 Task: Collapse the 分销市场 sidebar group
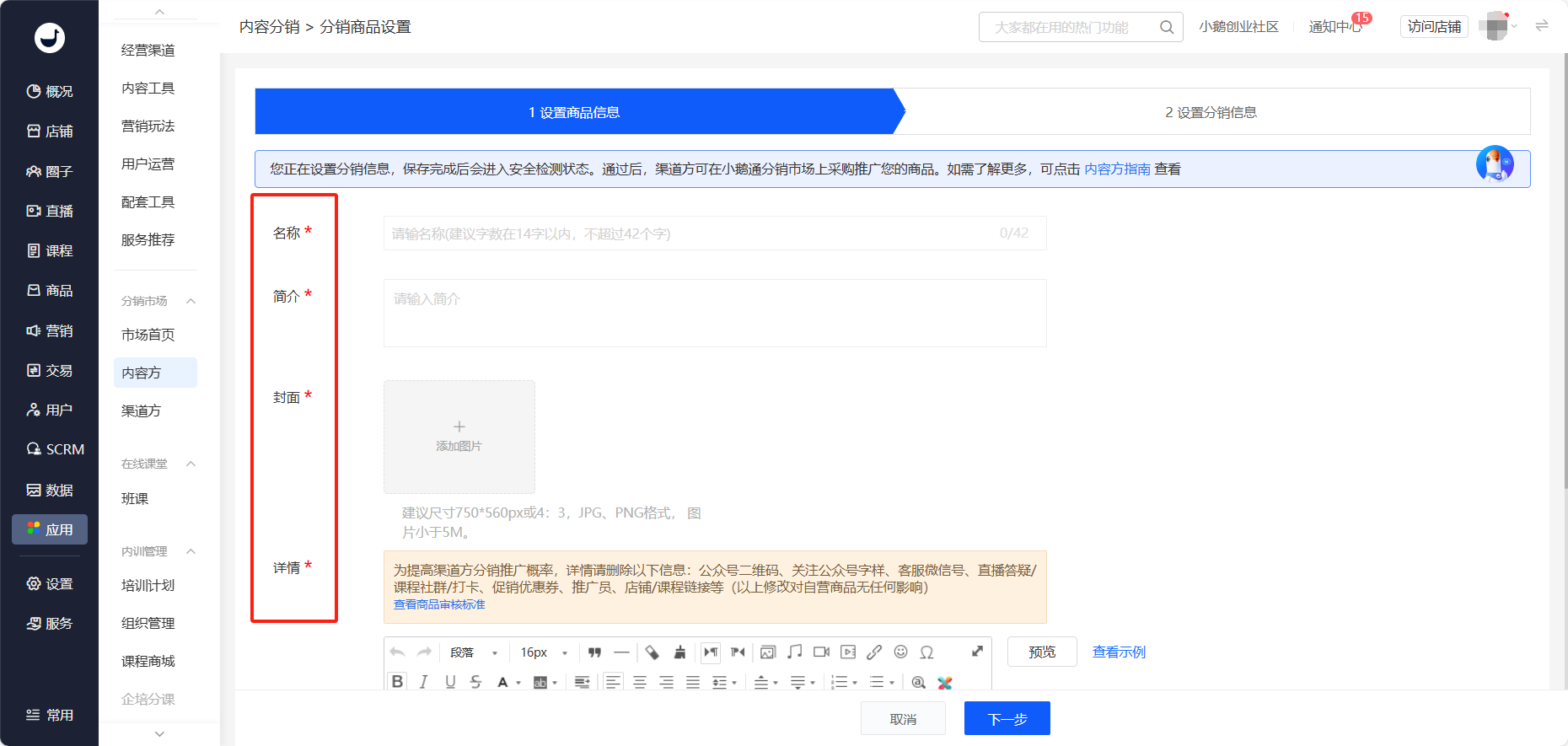(x=191, y=301)
